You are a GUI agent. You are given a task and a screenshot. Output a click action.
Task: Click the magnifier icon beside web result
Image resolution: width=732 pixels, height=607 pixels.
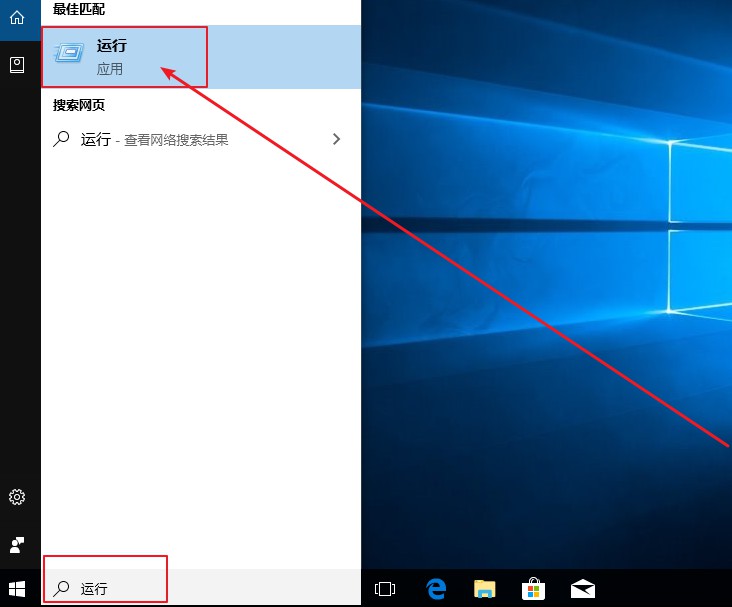62,140
